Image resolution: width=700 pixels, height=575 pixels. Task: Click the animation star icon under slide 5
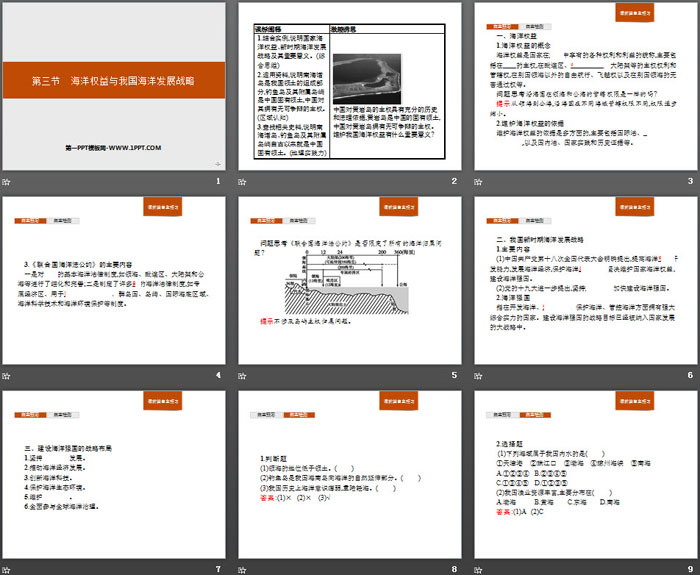coord(242,376)
